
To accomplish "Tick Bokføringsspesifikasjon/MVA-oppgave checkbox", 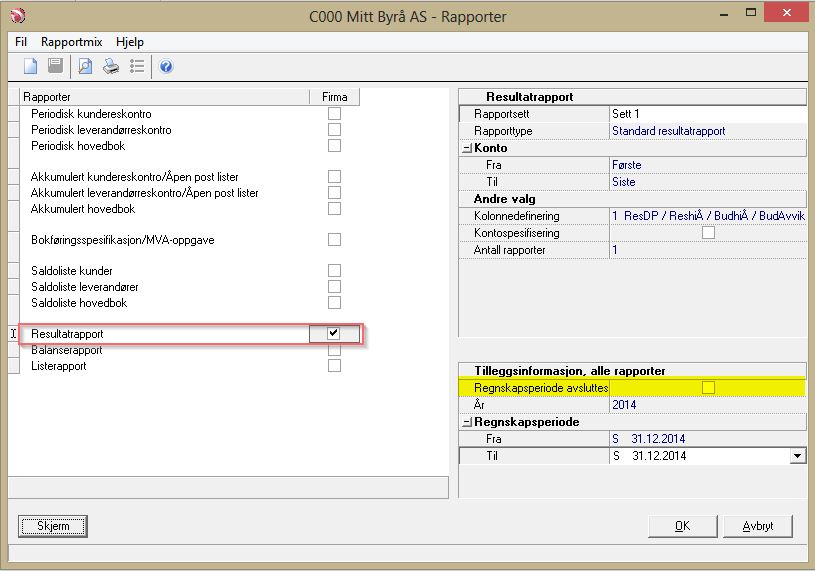I will click(x=334, y=240).
